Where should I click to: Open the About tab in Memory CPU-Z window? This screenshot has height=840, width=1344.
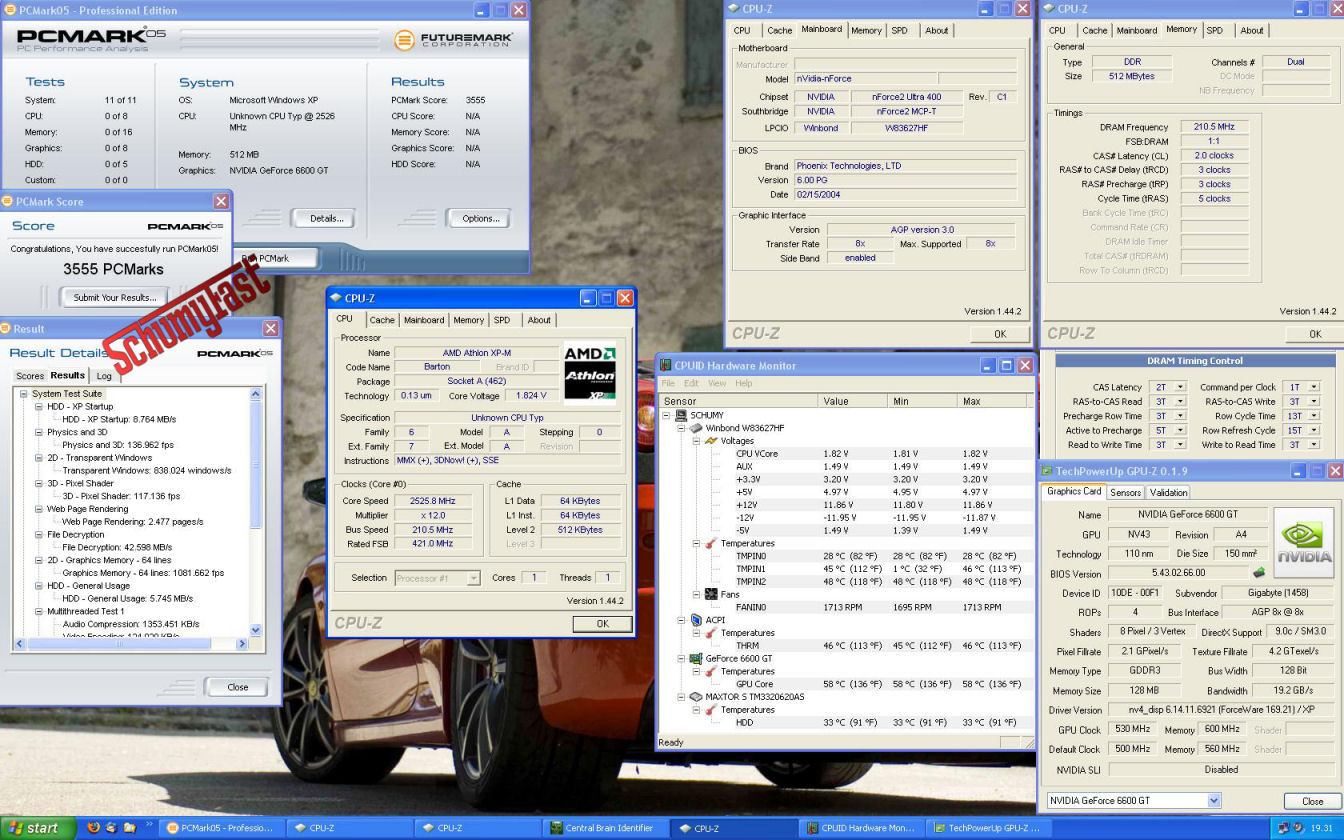pos(1252,30)
